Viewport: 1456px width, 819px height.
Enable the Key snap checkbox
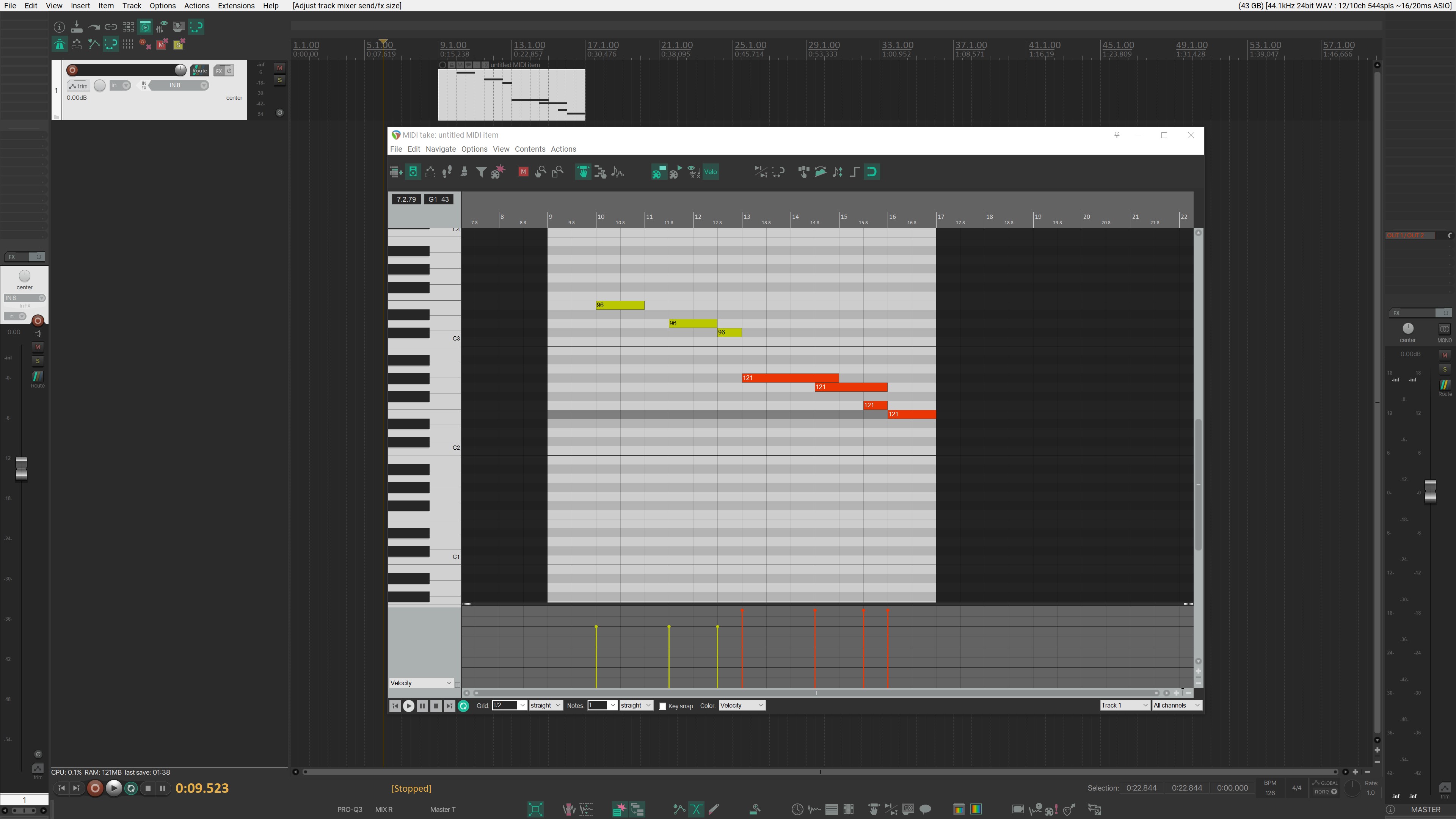pos(662,706)
